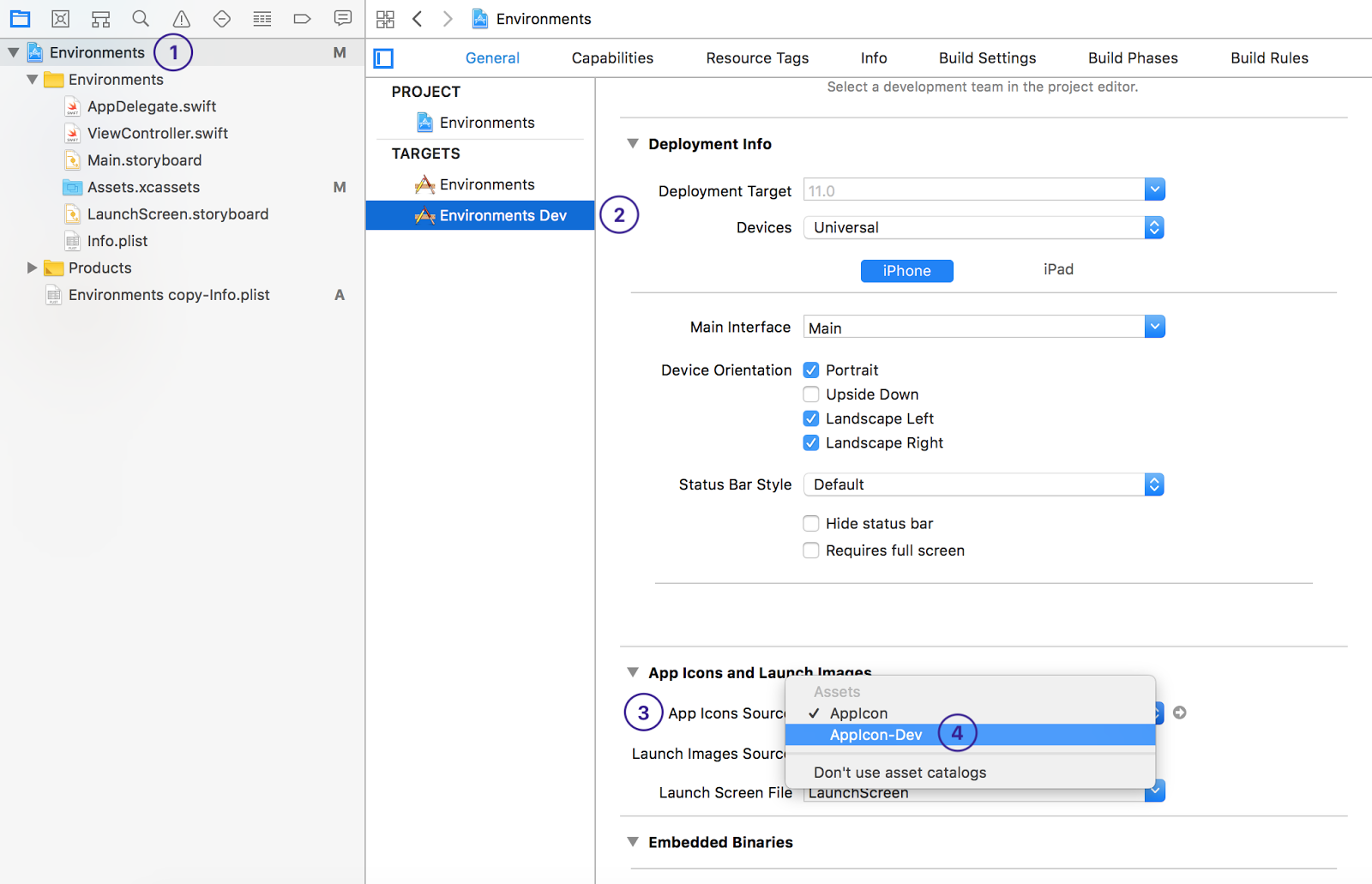Select Environments copy-Info.plist file
The height and width of the screenshot is (884, 1372).
pos(169,295)
